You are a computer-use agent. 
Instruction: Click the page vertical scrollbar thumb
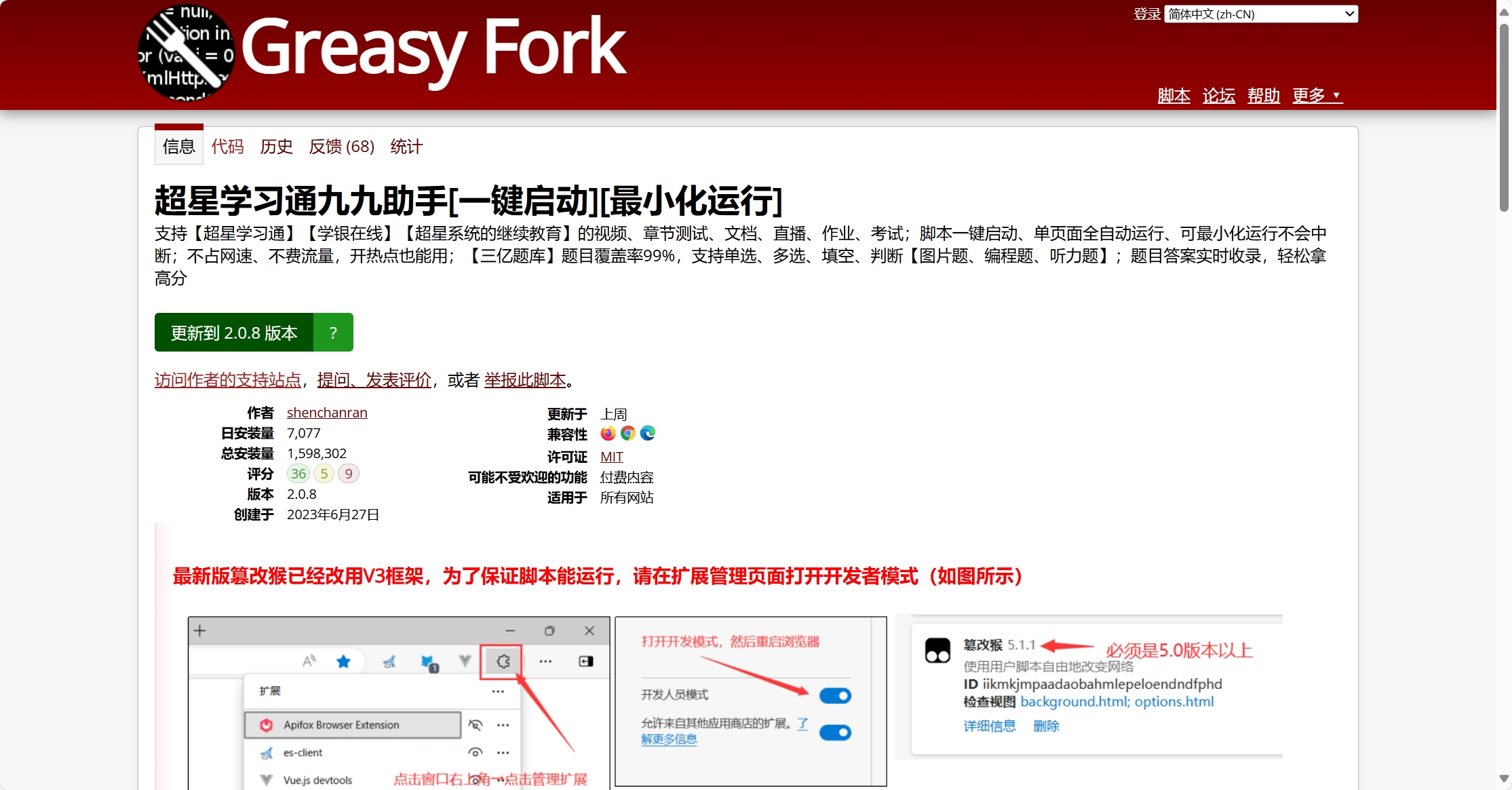1504,117
